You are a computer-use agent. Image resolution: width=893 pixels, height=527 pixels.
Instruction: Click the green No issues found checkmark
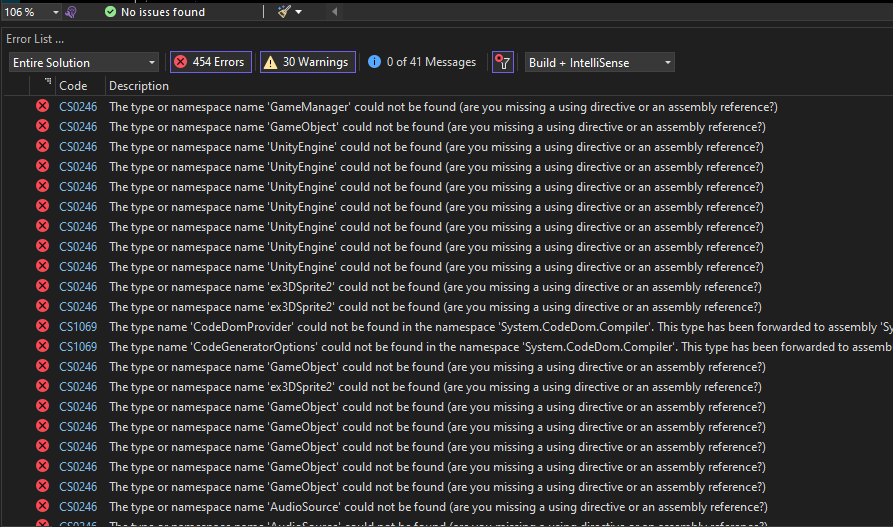click(110, 12)
